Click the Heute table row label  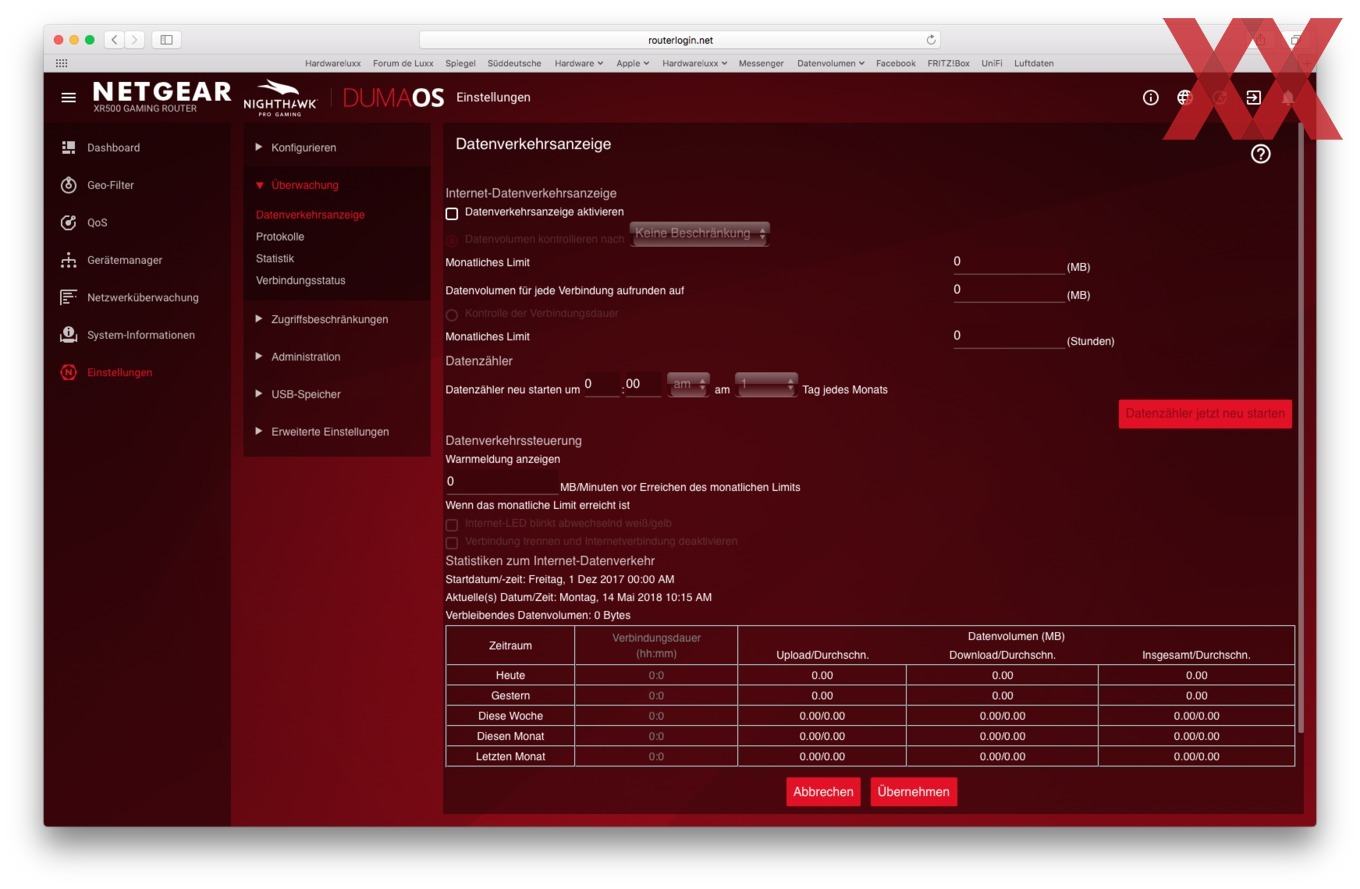tap(510, 676)
